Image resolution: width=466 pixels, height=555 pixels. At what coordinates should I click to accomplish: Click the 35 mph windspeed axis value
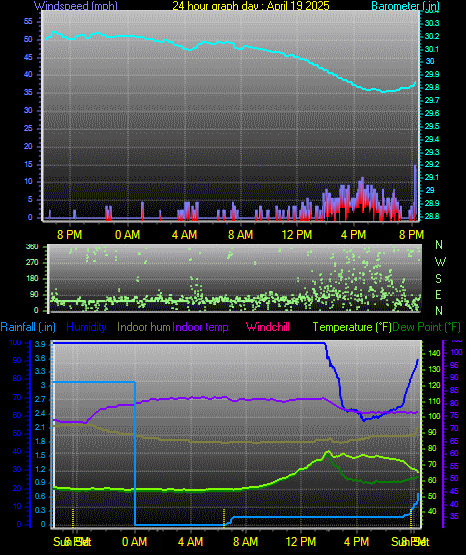coord(28,92)
